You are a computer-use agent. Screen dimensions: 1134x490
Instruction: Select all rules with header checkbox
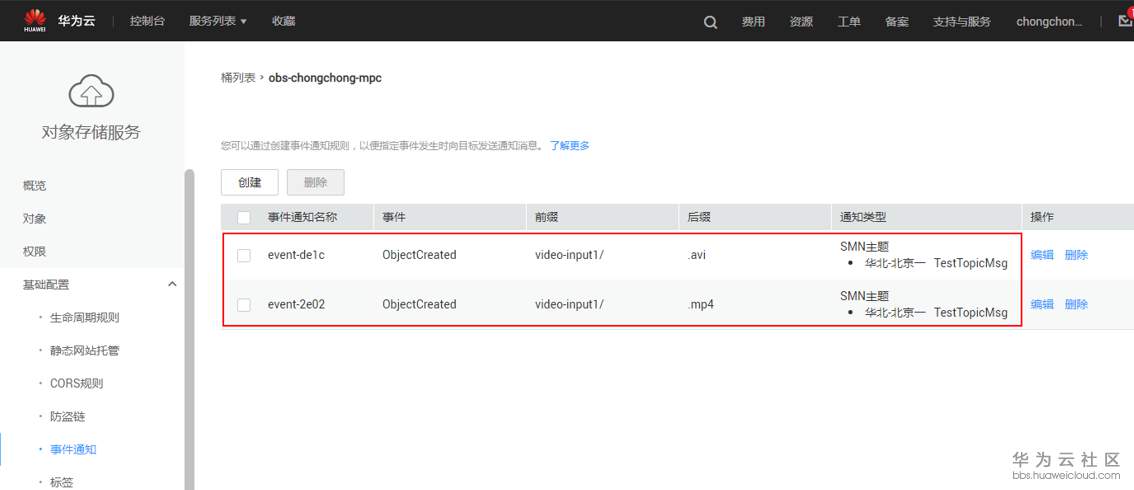tap(244, 218)
